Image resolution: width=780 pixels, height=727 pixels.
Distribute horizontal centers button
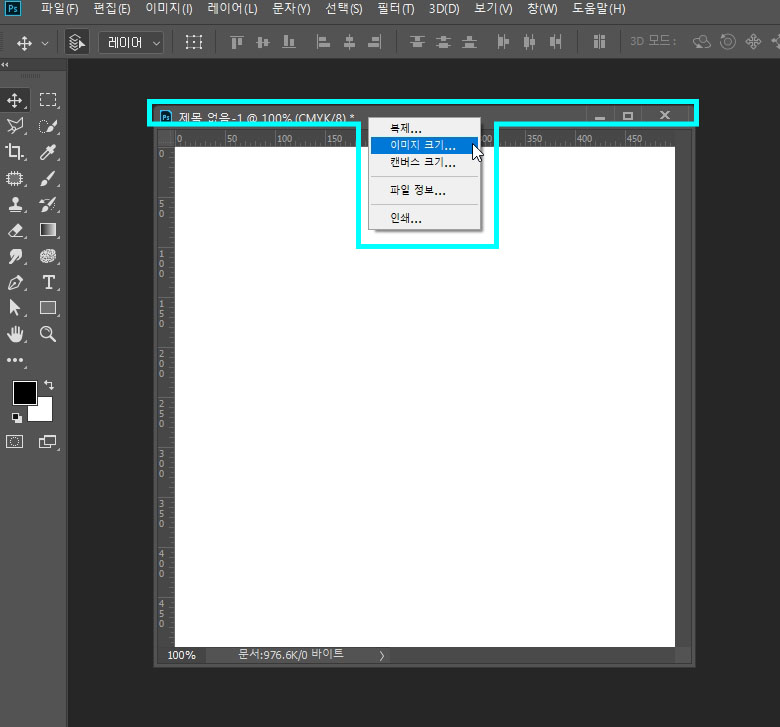click(529, 42)
